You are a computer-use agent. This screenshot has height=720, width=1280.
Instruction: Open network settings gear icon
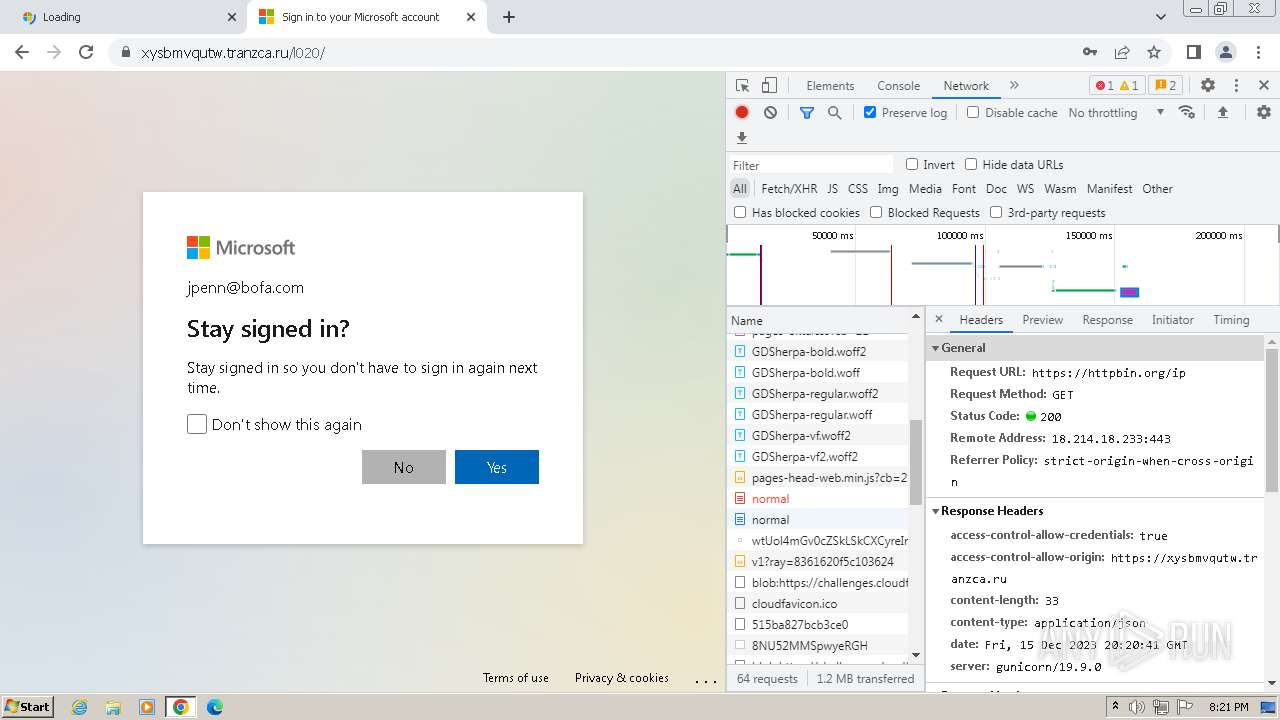click(1264, 112)
